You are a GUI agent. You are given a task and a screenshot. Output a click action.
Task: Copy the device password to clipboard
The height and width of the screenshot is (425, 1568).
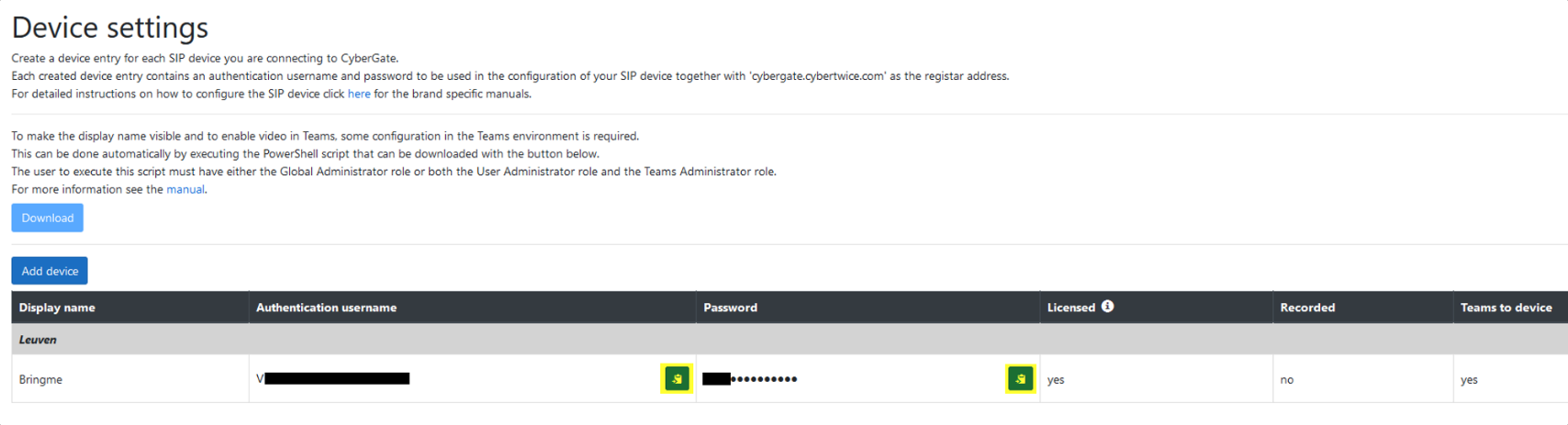(1020, 379)
